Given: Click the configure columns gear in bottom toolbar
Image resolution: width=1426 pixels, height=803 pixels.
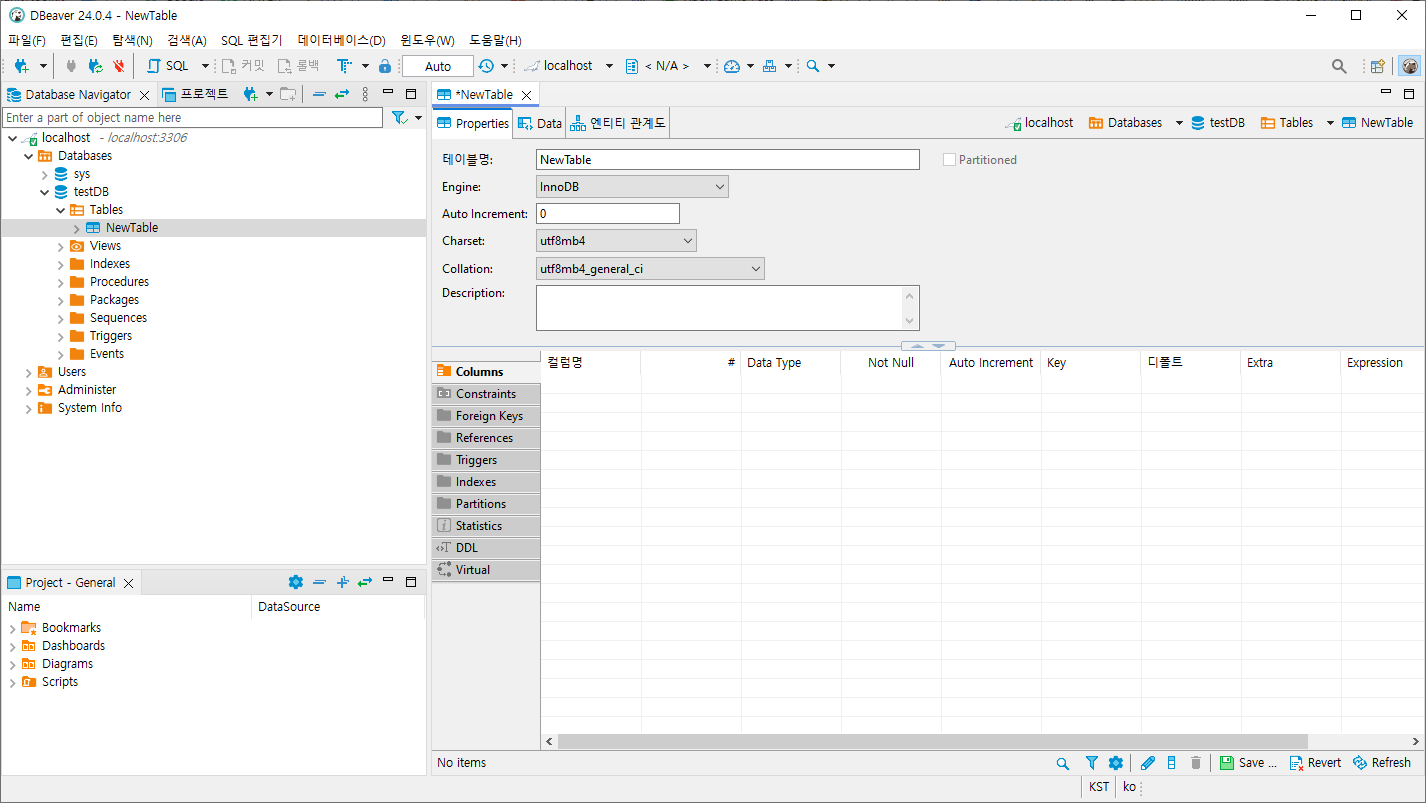Looking at the screenshot, I should pos(1116,763).
